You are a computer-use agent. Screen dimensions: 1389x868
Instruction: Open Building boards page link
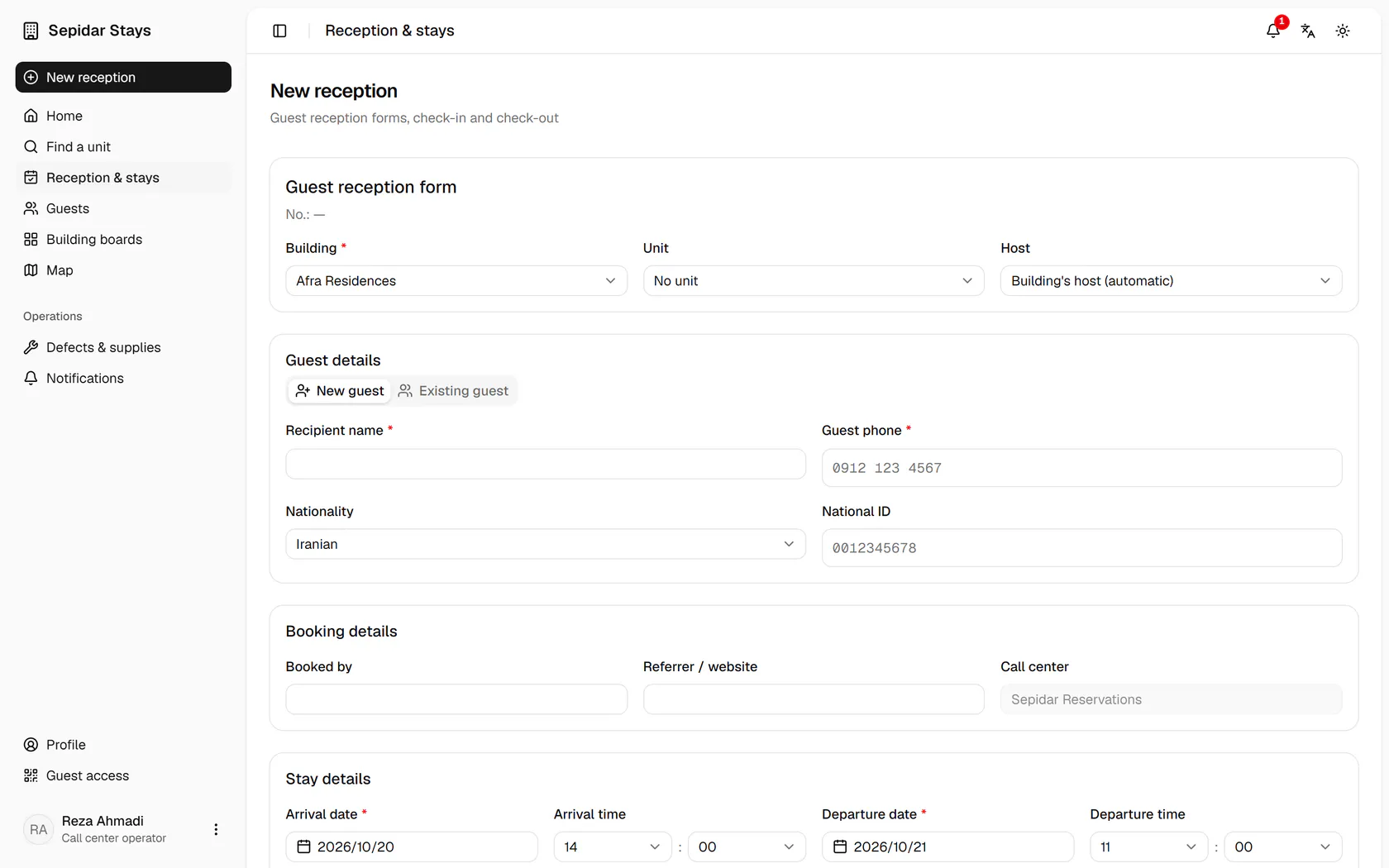(123, 239)
